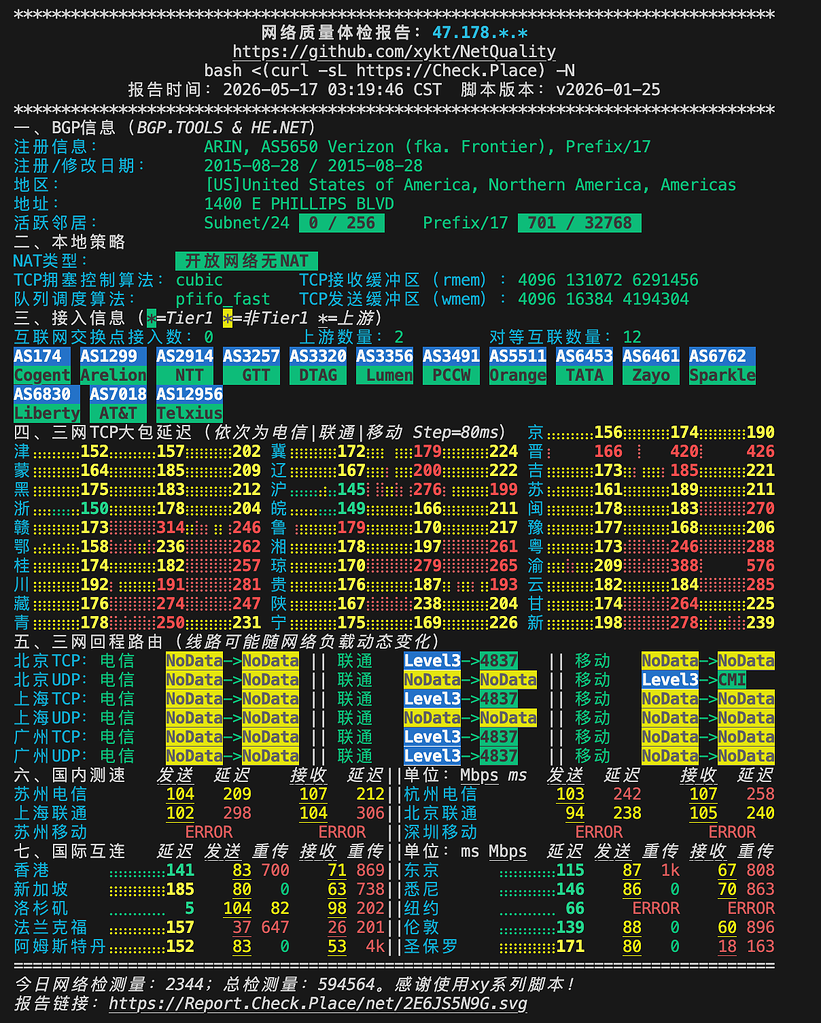Select the AS5650 Verizon registration line
The image size is (821, 1023).
point(427,147)
